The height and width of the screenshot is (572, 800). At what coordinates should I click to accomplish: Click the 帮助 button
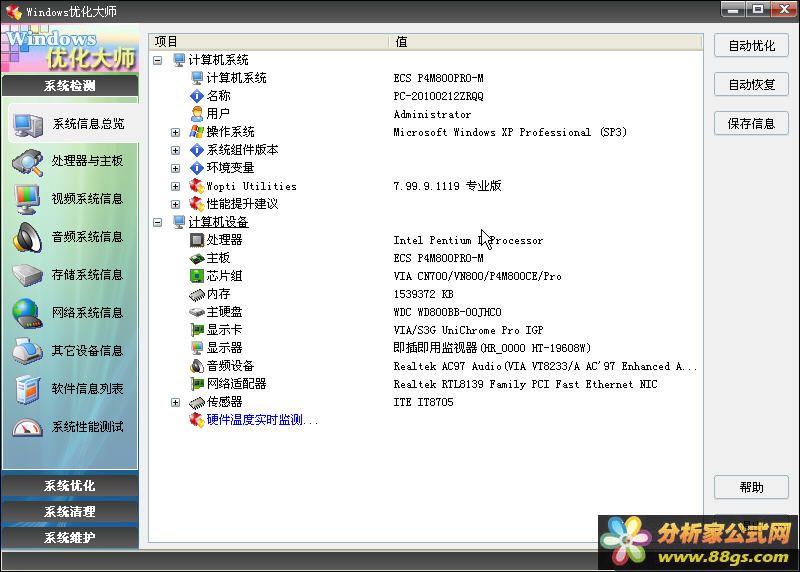(x=752, y=487)
